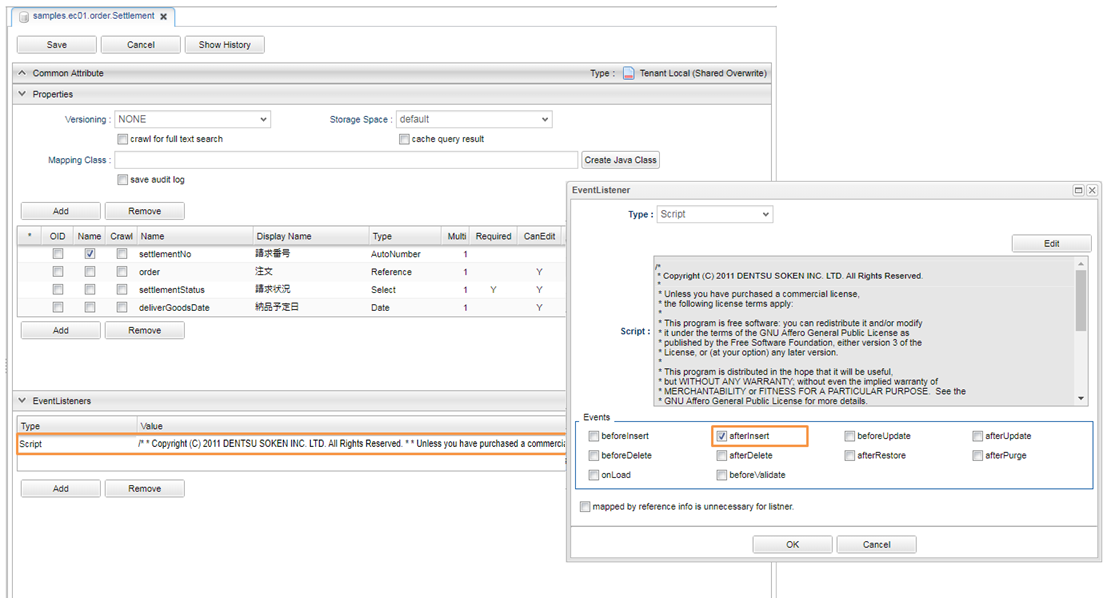Check the beforeInsert event
The width and height of the screenshot is (1119, 598).
[594, 436]
